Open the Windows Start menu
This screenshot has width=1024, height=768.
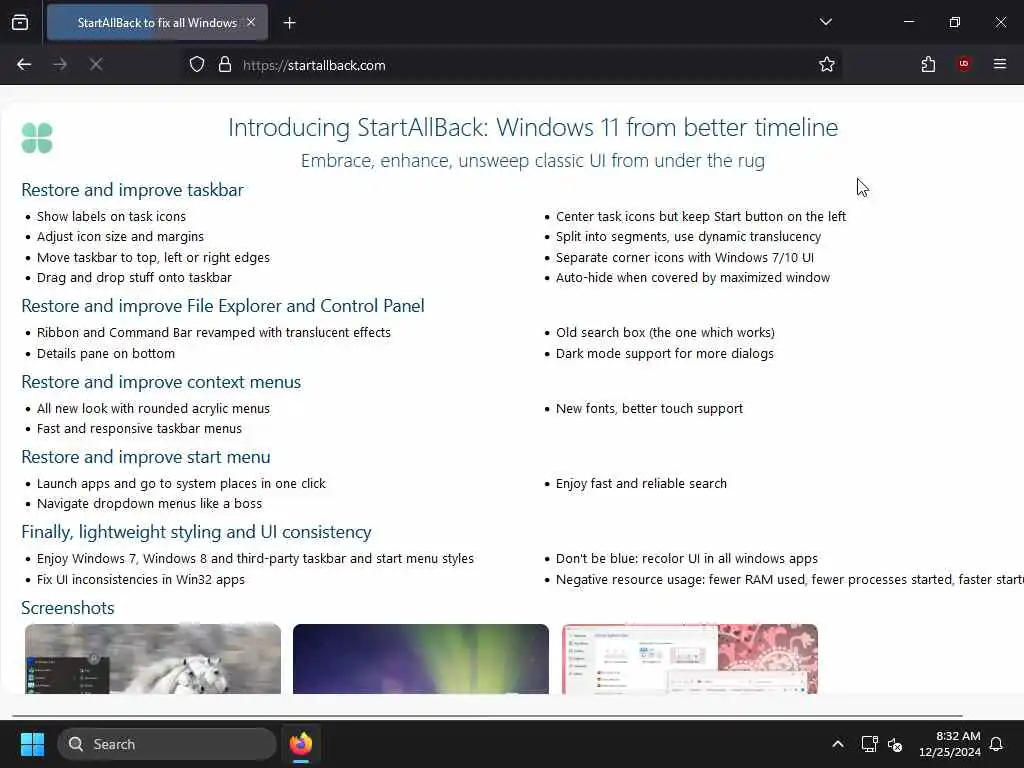pos(32,744)
